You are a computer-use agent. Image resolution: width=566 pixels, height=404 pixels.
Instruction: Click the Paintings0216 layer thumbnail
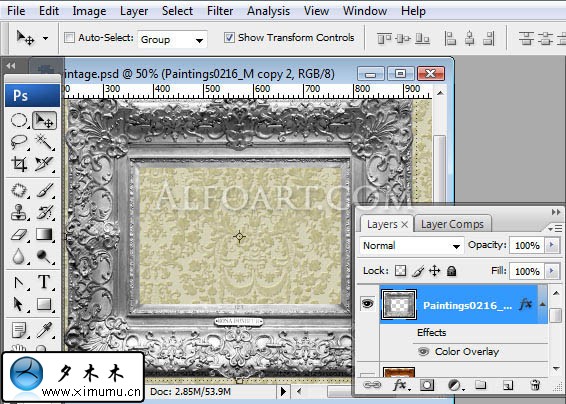pos(399,304)
